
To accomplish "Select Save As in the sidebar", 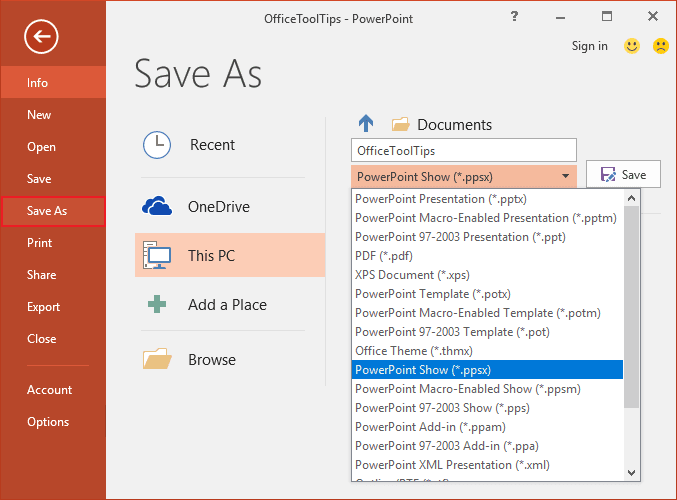I will [x=53, y=211].
